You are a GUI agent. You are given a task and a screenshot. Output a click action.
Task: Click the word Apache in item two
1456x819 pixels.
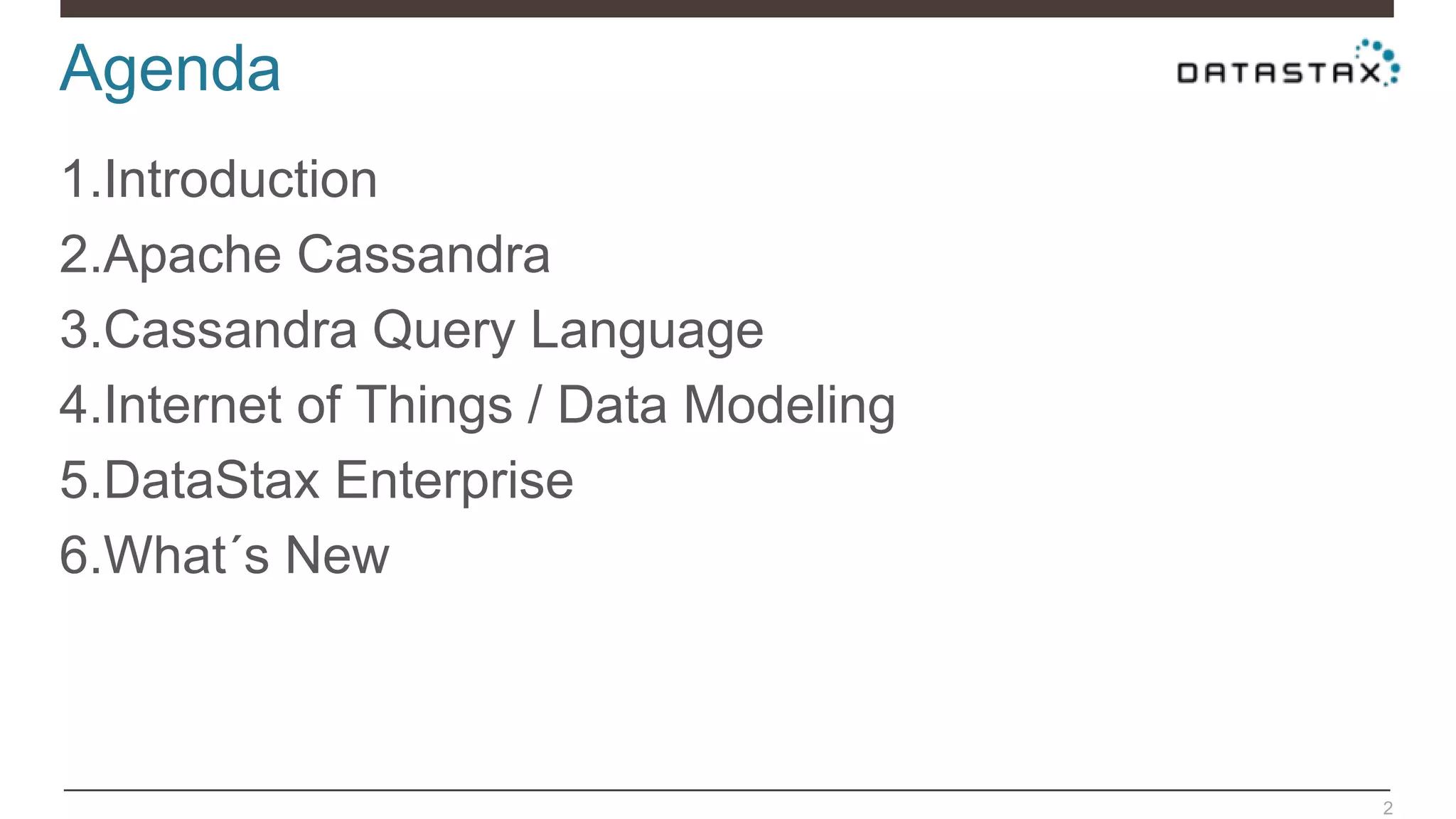192,255
